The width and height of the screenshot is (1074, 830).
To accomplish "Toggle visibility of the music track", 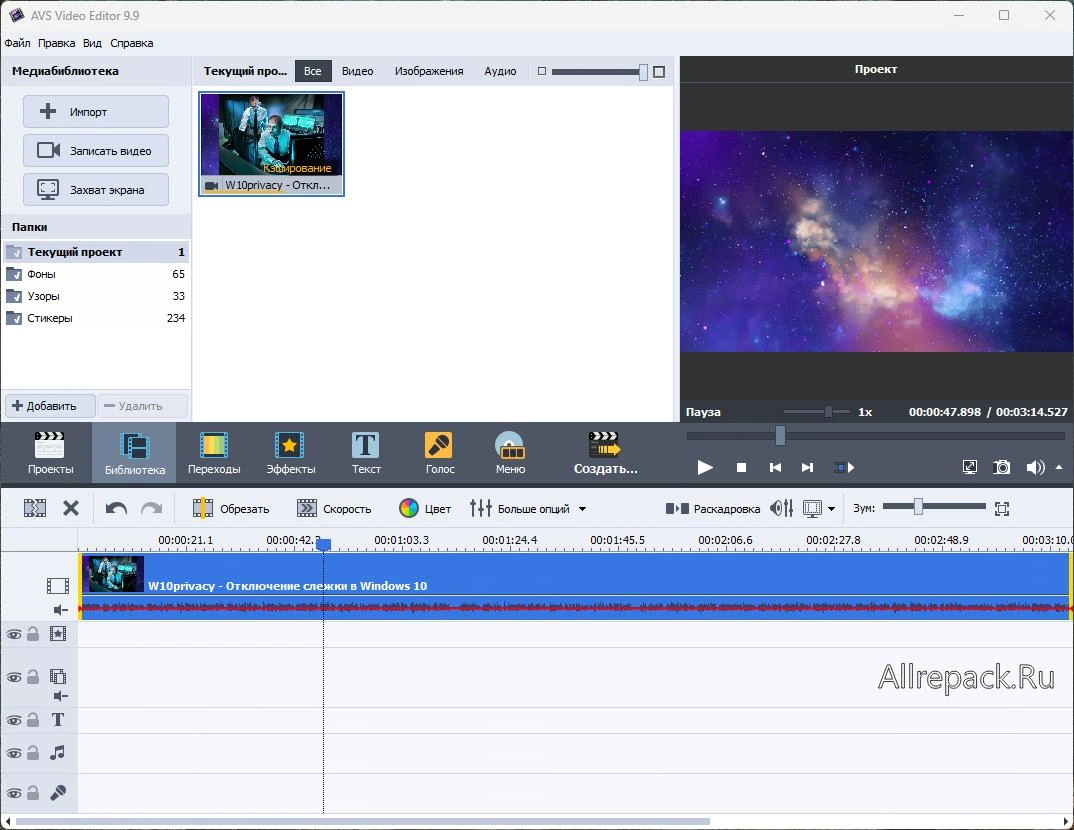I will click(x=14, y=753).
